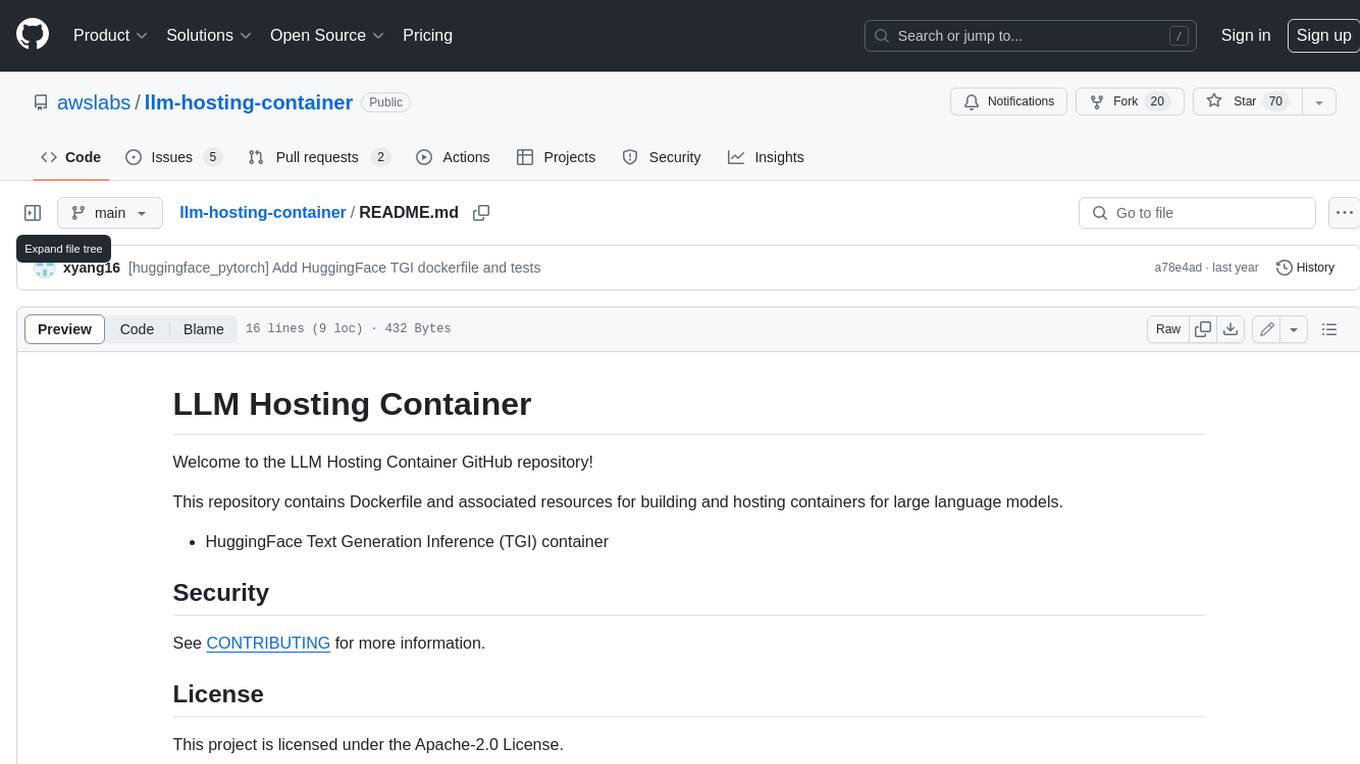This screenshot has width=1360, height=764.
Task: Go to llm-hosting-container breadcrumb root
Action: tap(262, 212)
